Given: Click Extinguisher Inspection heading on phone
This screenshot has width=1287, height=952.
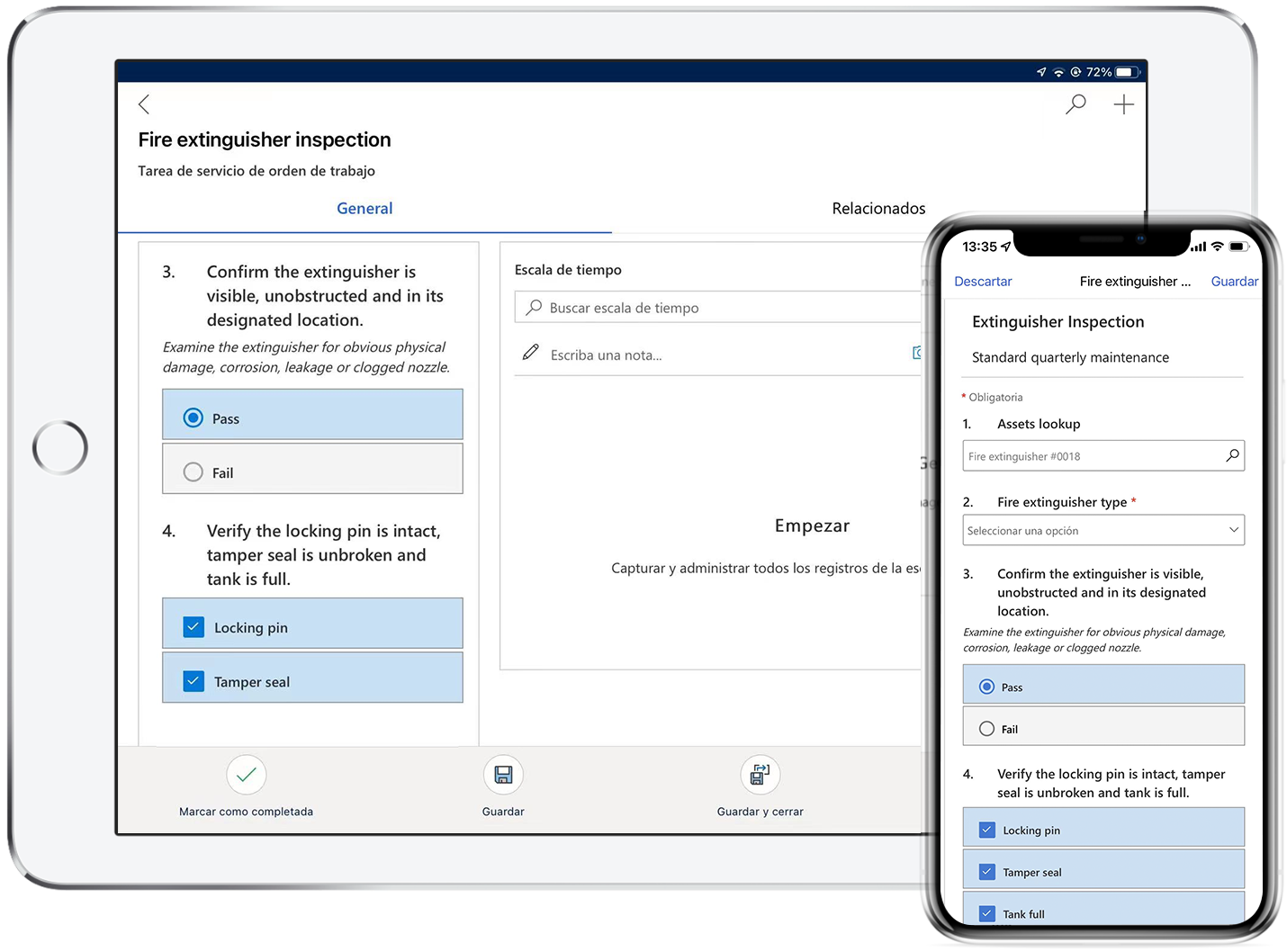Looking at the screenshot, I should [x=1058, y=322].
